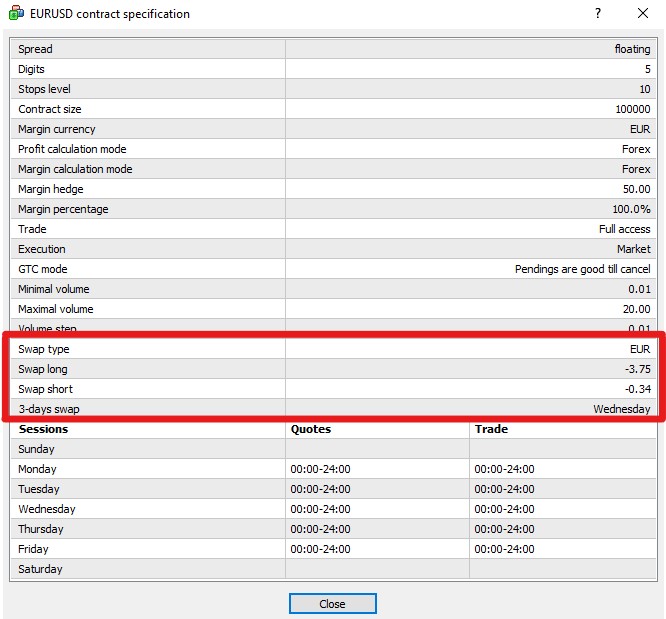Click the Swap short value -0.34
This screenshot has width=666, height=619.
coord(637,389)
